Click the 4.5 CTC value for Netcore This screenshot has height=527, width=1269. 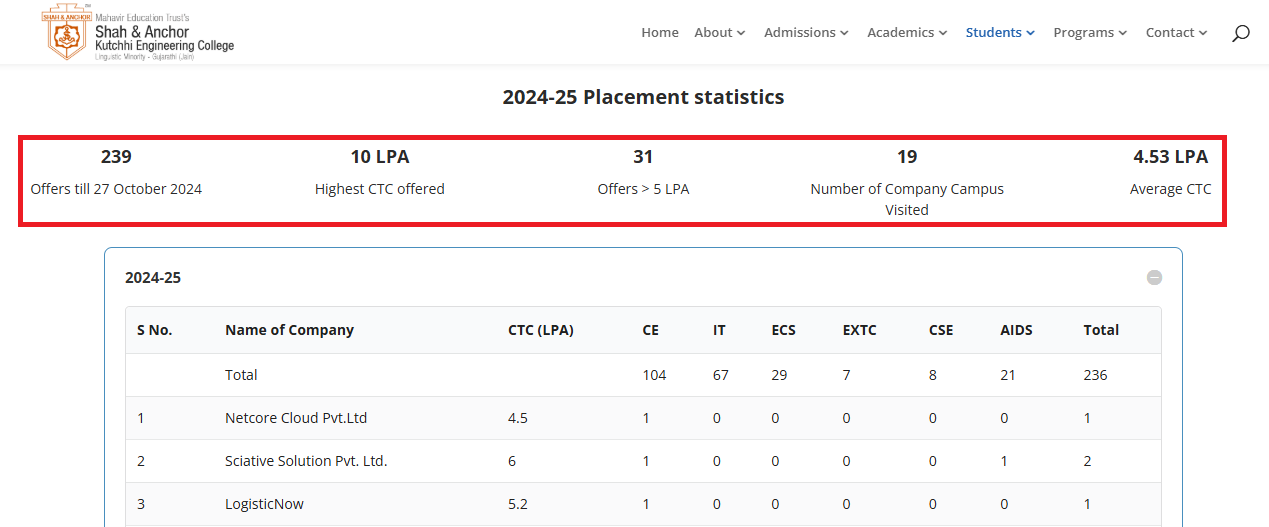coord(518,418)
